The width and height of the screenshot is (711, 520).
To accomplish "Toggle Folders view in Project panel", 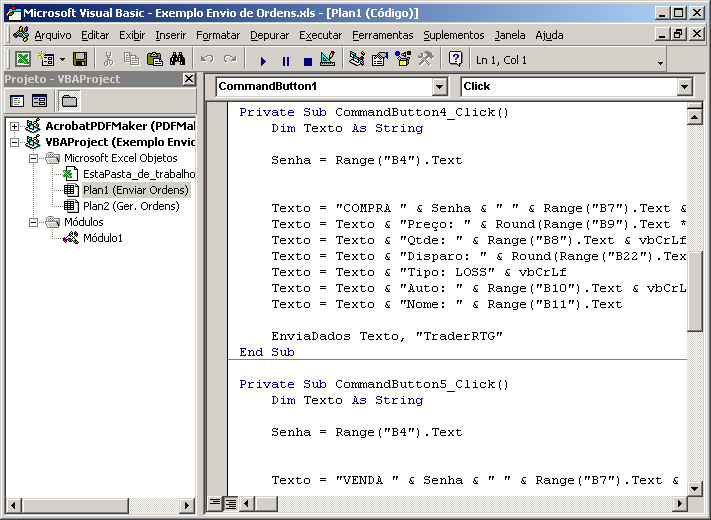I will 69,101.
